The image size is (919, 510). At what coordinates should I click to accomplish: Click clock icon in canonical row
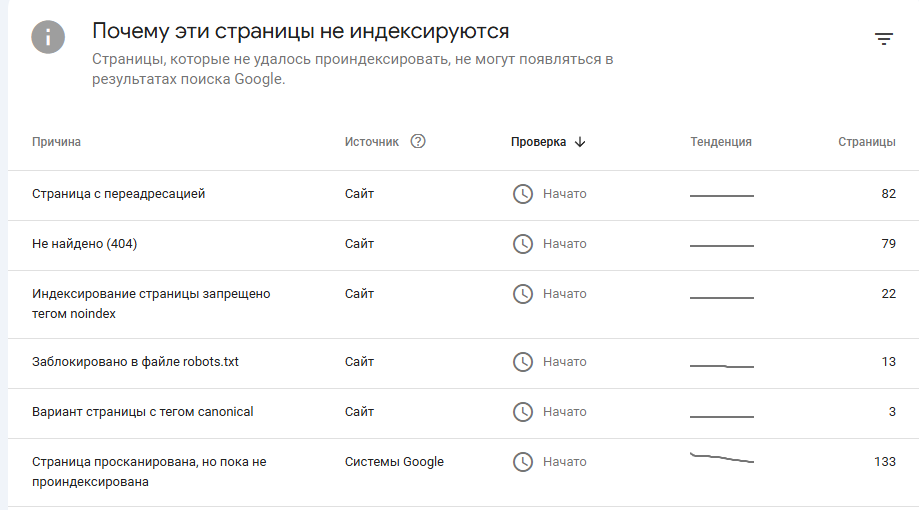click(523, 412)
